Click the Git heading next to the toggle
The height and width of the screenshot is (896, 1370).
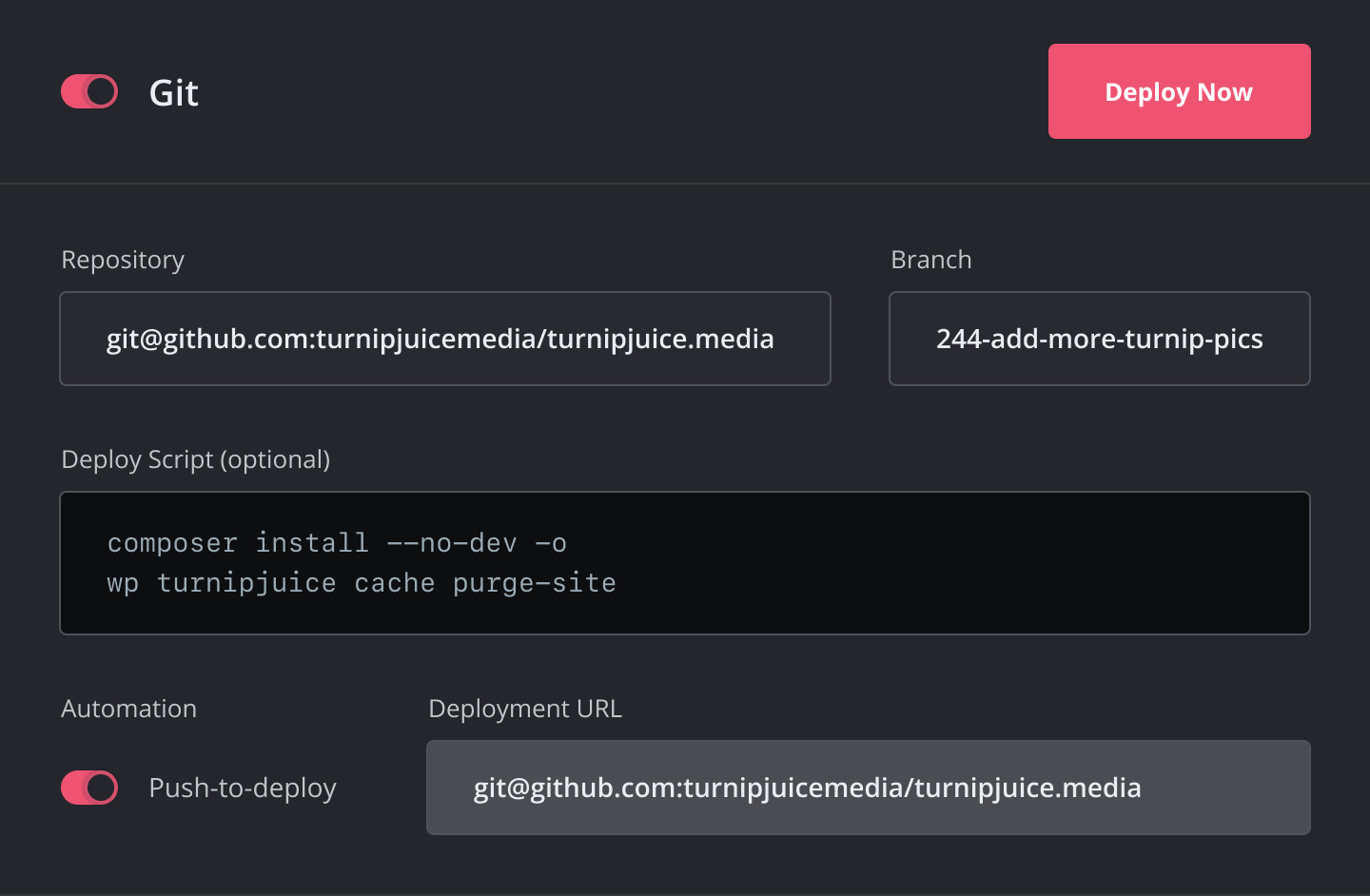(x=173, y=91)
